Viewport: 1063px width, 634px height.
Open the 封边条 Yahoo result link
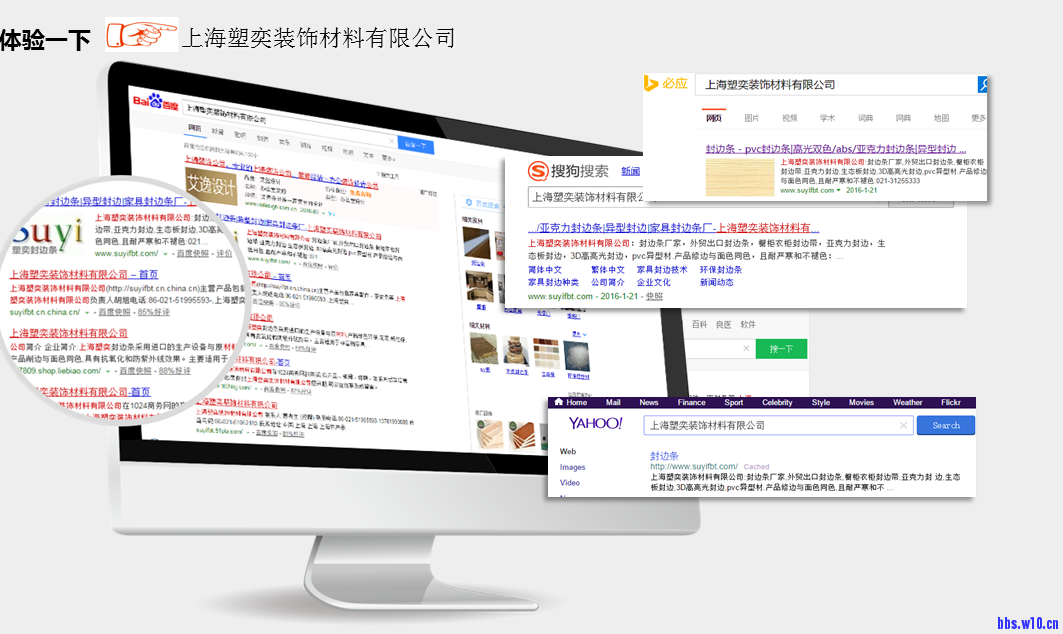664,456
